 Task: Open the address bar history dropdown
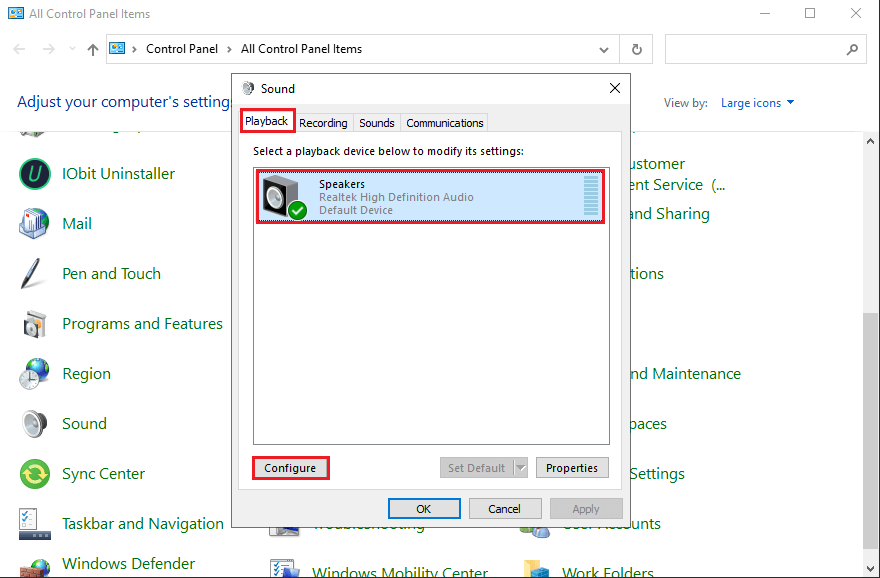tap(603, 49)
